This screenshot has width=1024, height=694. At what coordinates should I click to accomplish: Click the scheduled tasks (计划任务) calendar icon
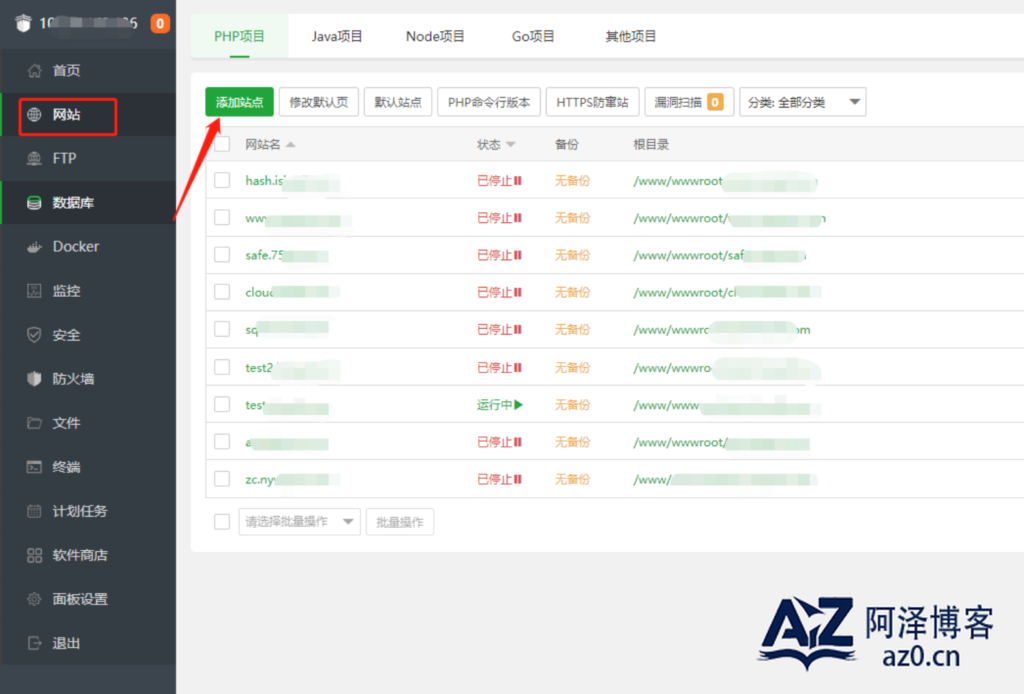click(x=34, y=511)
